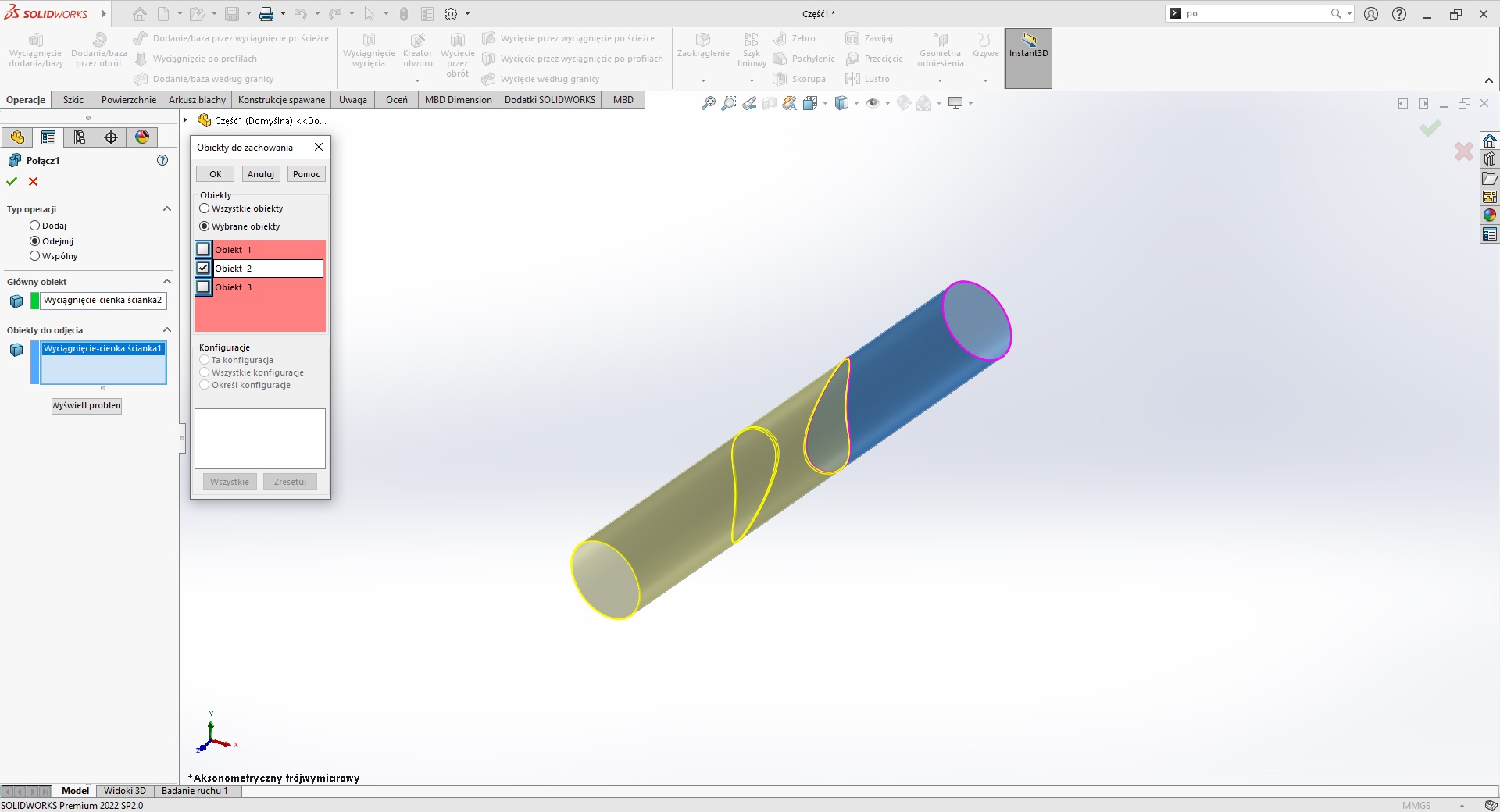Image resolution: width=1500 pixels, height=812 pixels.
Task: Click the Instant3D tool
Action: pyautogui.click(x=1028, y=47)
